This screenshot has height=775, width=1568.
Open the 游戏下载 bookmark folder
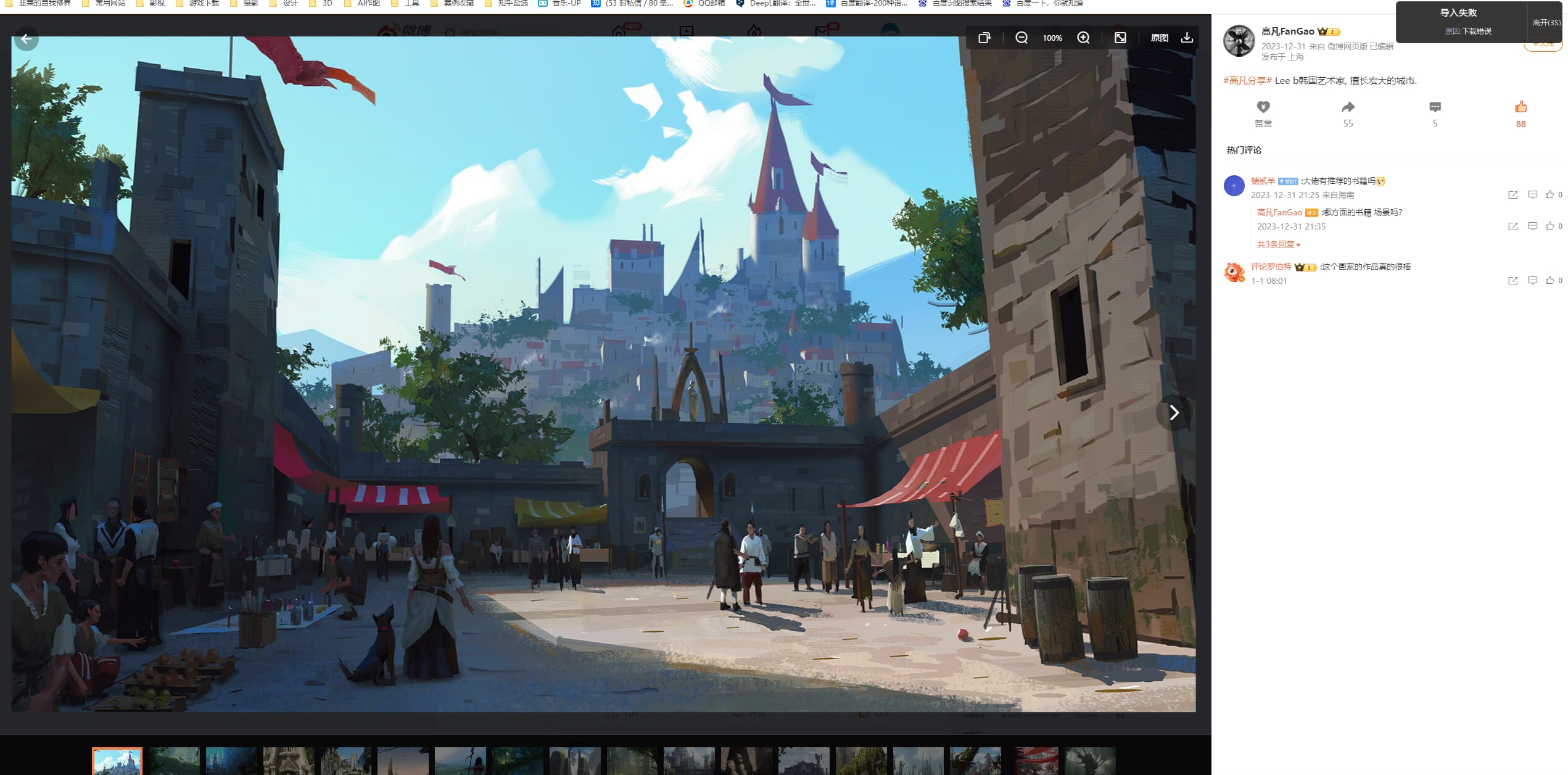(197, 3)
